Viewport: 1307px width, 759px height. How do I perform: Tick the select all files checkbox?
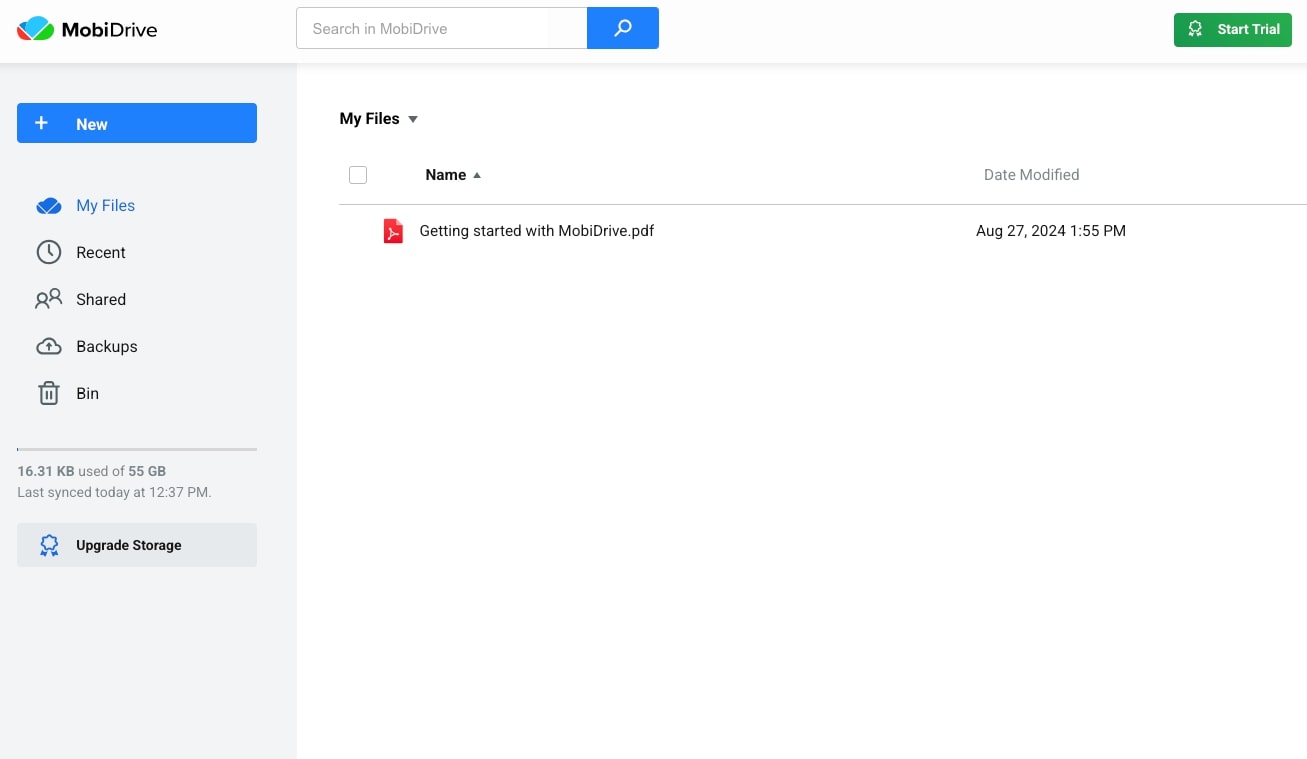[x=358, y=175]
